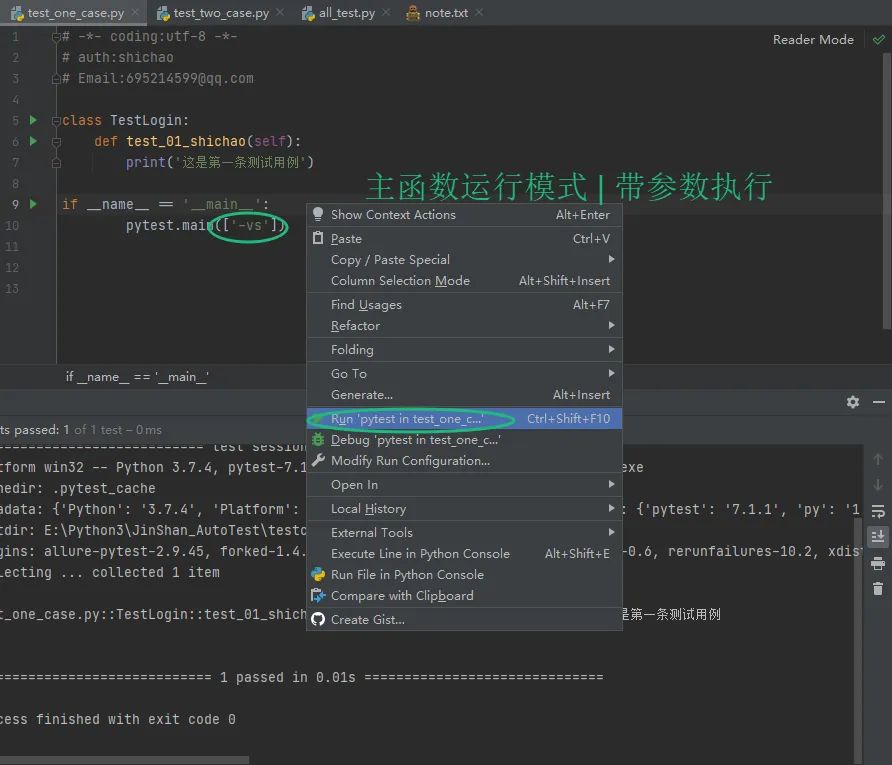Screen dimensions: 892x765
Task: Select Compare with Clipboard
Action: tap(464, 596)
